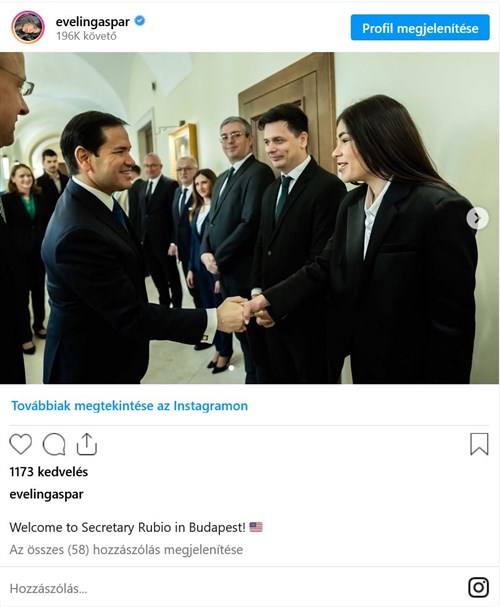View all 58 comments link
Screen dimensions: 500x607
pyautogui.click(x=126, y=549)
